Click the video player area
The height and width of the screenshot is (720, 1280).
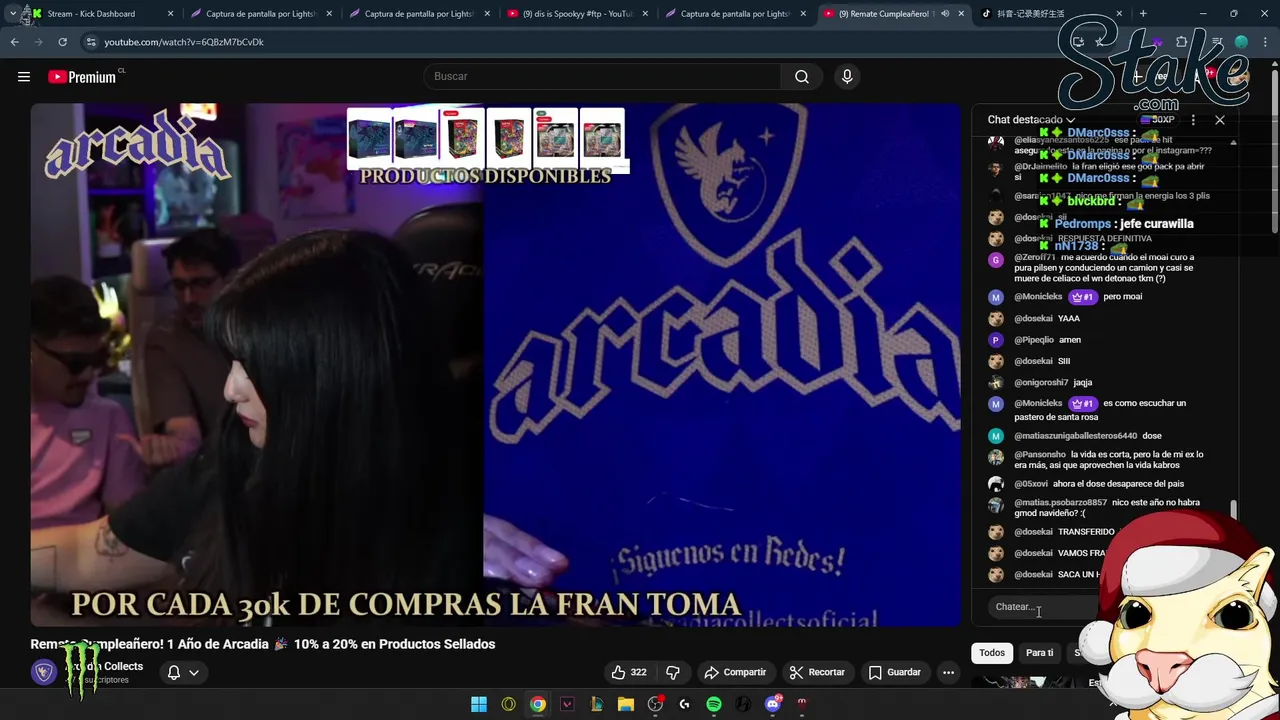click(496, 365)
